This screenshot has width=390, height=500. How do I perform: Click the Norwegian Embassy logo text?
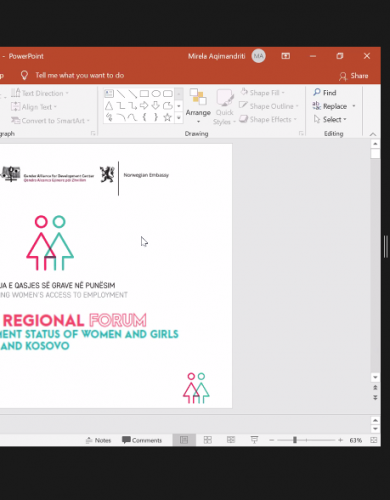146,175
